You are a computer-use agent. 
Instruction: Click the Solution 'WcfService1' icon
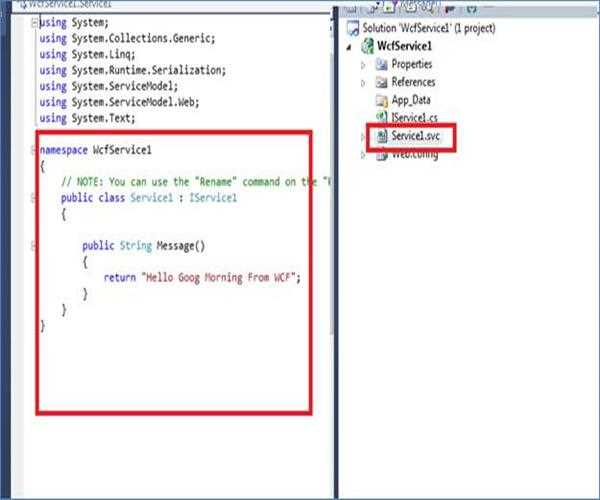(x=352, y=29)
